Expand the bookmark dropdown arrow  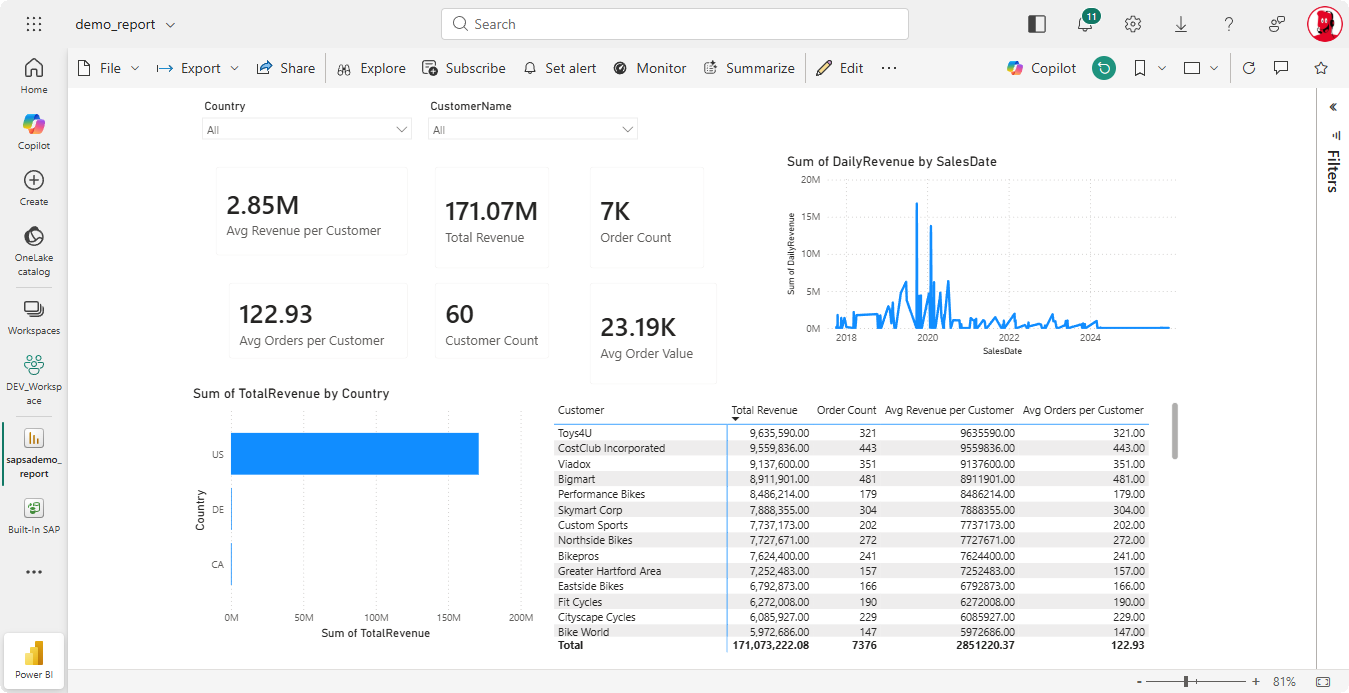[x=1162, y=68]
